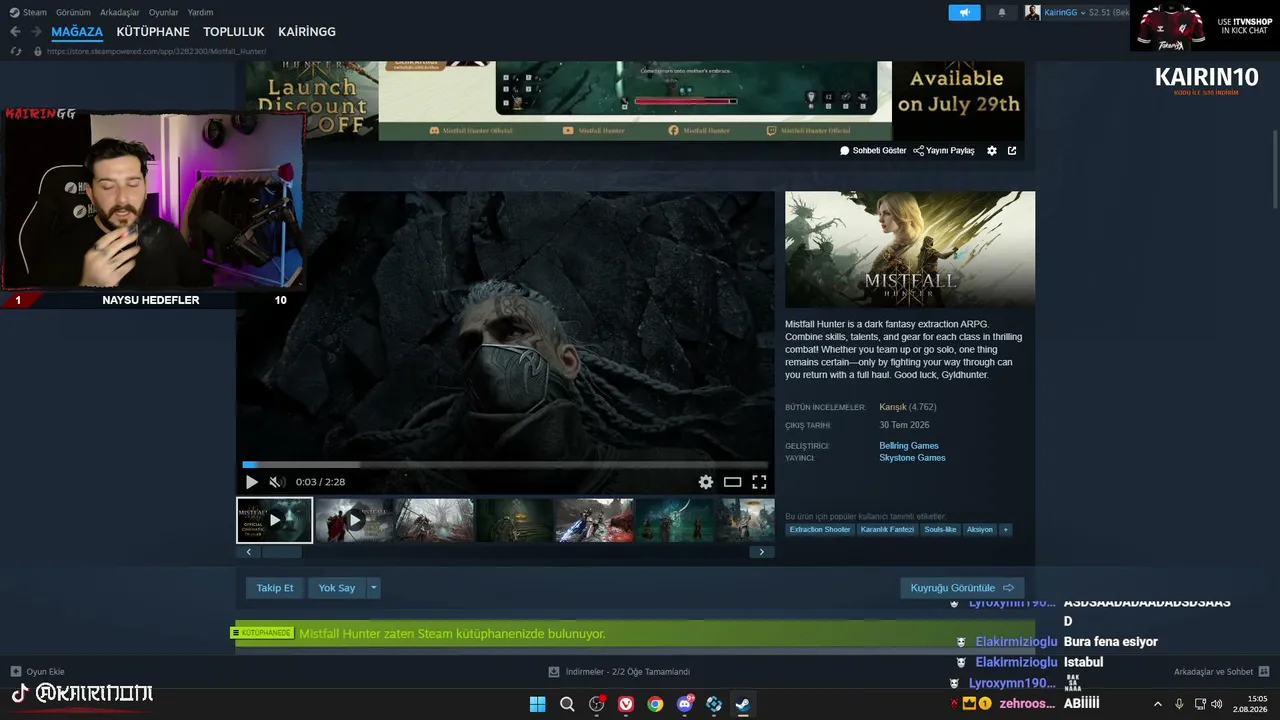Pop out the broadcast in new window
Screen dimensions: 1280x720
coord(1012,151)
